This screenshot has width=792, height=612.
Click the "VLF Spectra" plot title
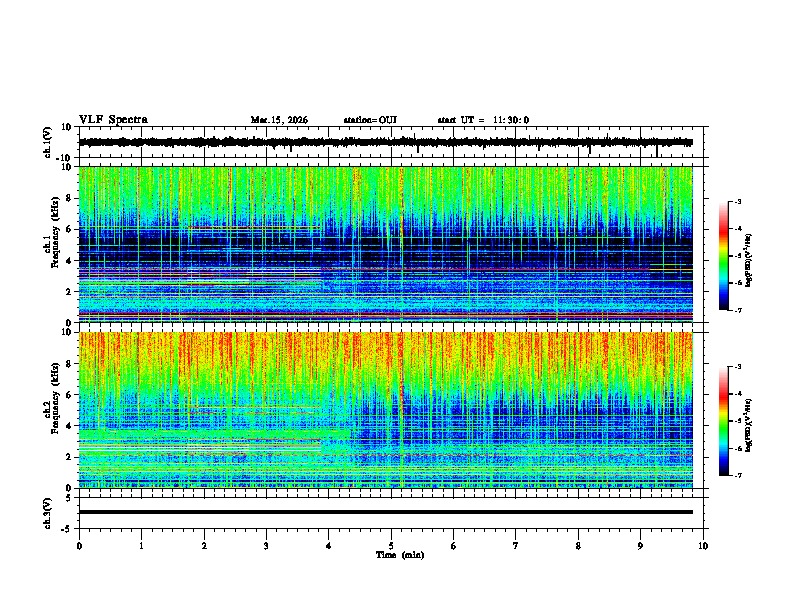[113, 119]
